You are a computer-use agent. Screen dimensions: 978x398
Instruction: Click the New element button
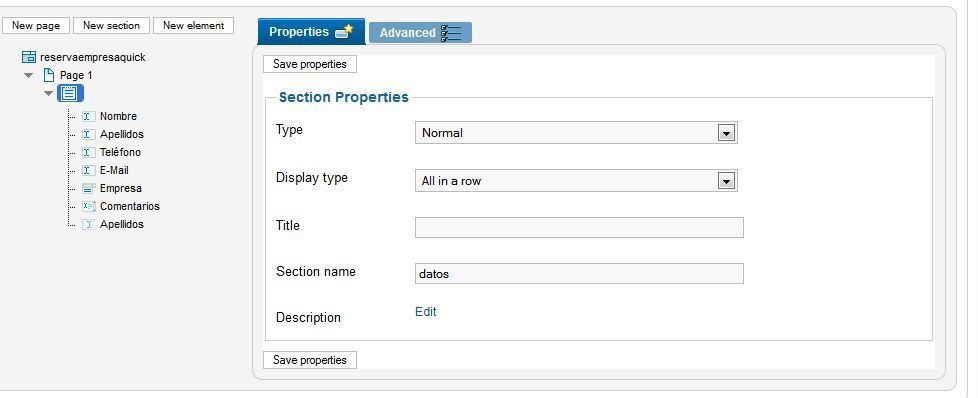click(x=193, y=26)
